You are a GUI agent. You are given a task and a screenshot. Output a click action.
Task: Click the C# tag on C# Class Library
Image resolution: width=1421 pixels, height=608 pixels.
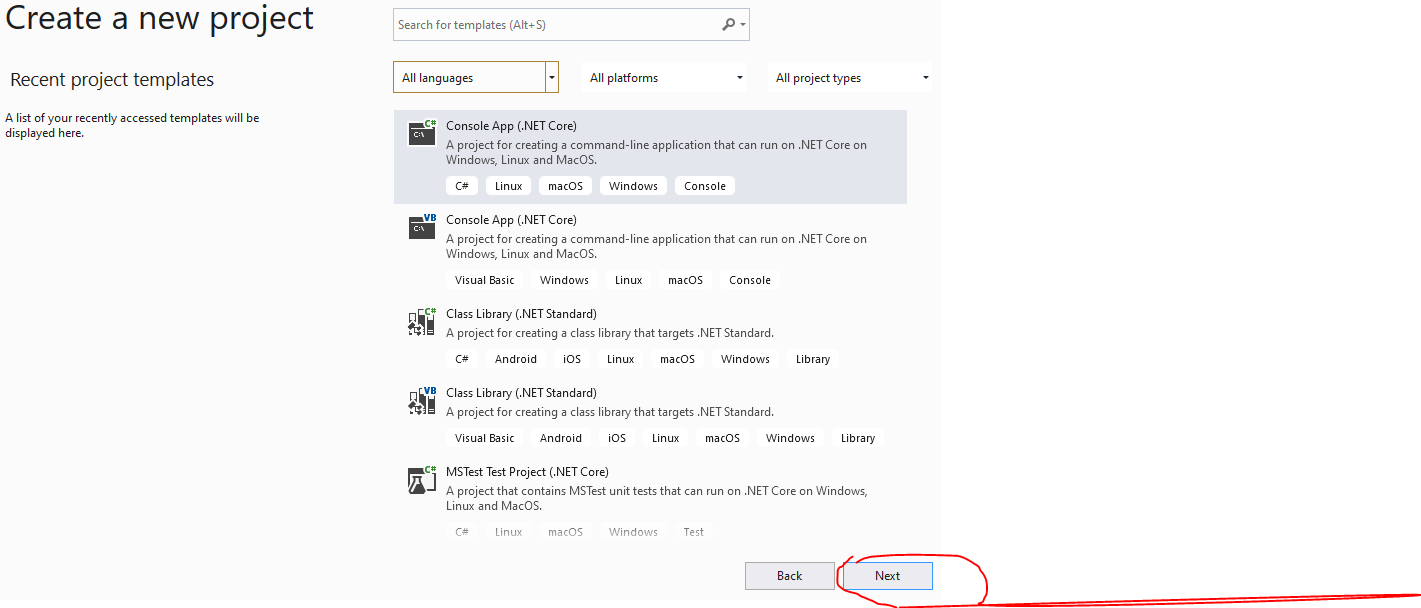pos(462,359)
